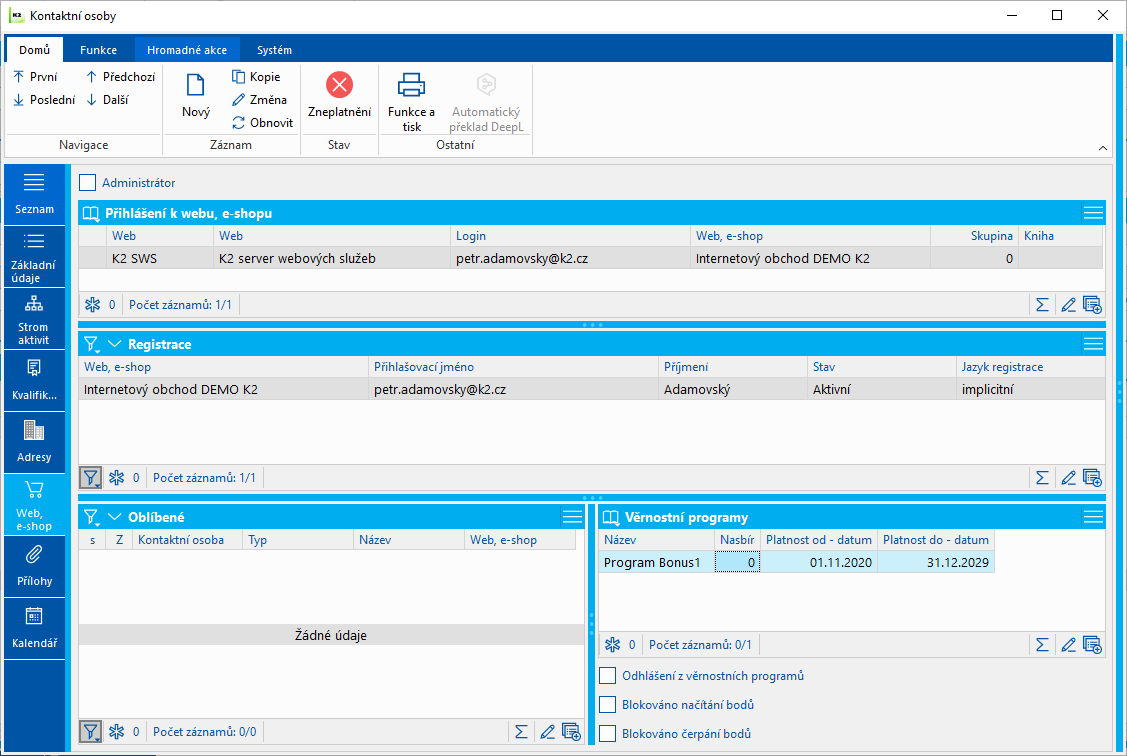The height and width of the screenshot is (756, 1127).
Task: Click the Obnovit refresh button
Action: (x=262, y=123)
